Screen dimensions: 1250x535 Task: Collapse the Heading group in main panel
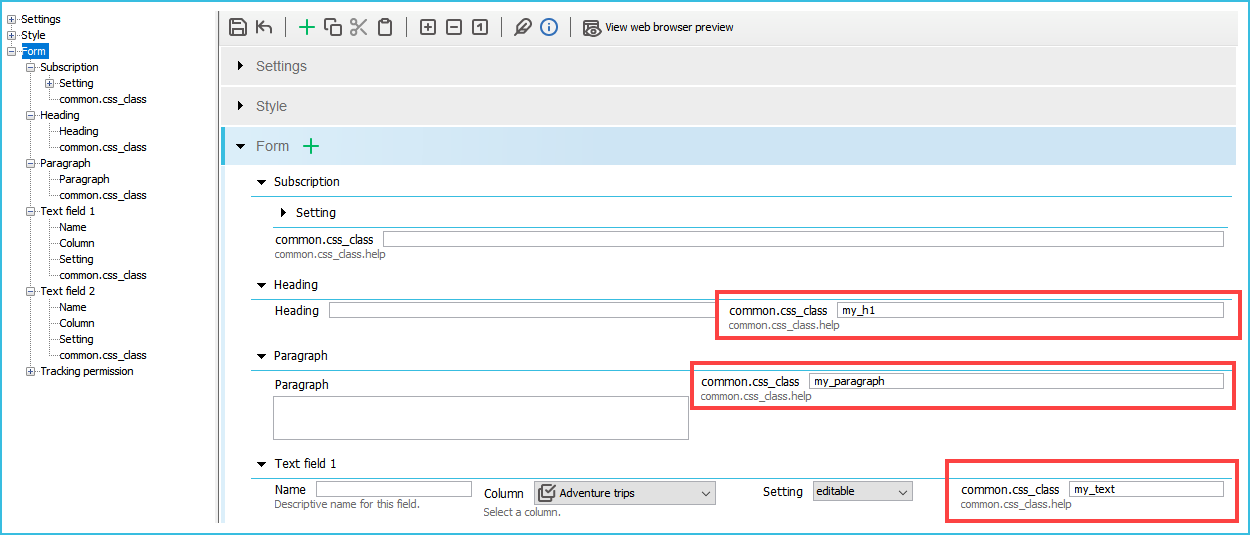[262, 285]
